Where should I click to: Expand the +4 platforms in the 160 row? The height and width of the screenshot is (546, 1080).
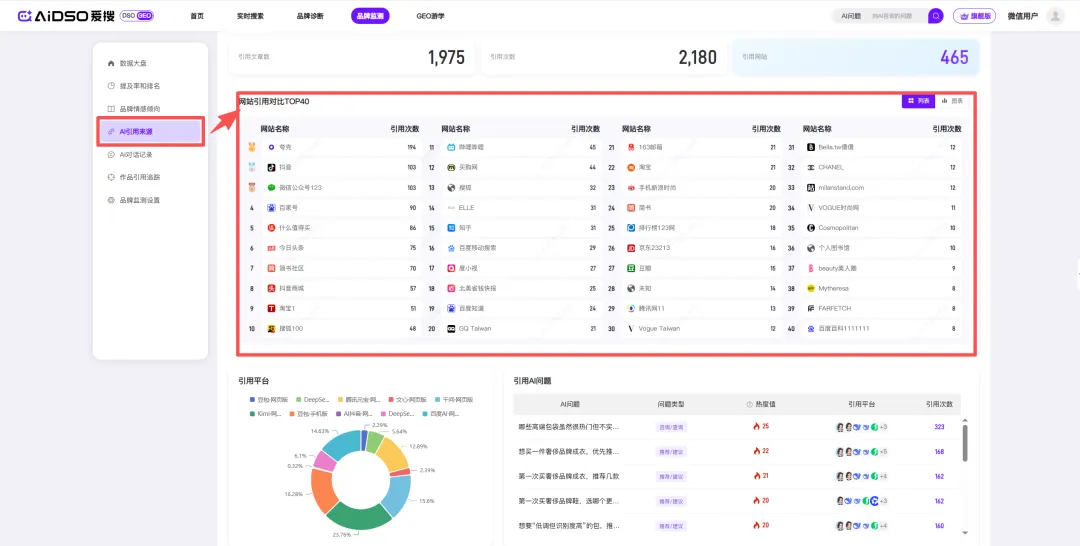point(884,526)
